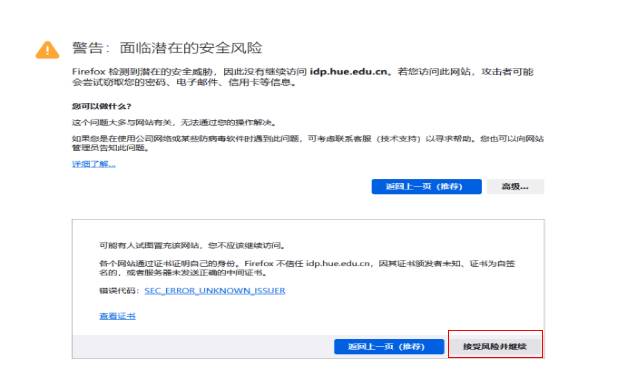The width and height of the screenshot is (628, 382).
Task: Click the lower 返回上一页（推荐） button in advanced panel
Action: click(389, 346)
